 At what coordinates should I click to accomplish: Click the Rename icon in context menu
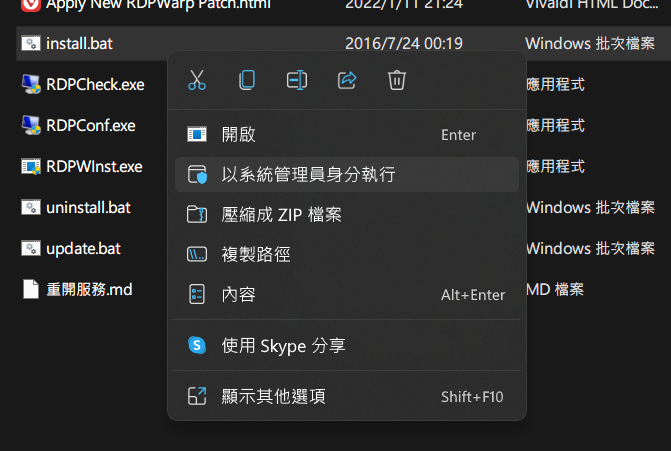coord(297,80)
